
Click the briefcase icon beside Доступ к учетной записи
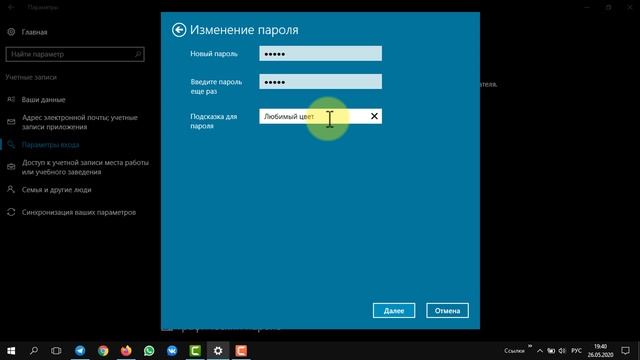(11, 167)
